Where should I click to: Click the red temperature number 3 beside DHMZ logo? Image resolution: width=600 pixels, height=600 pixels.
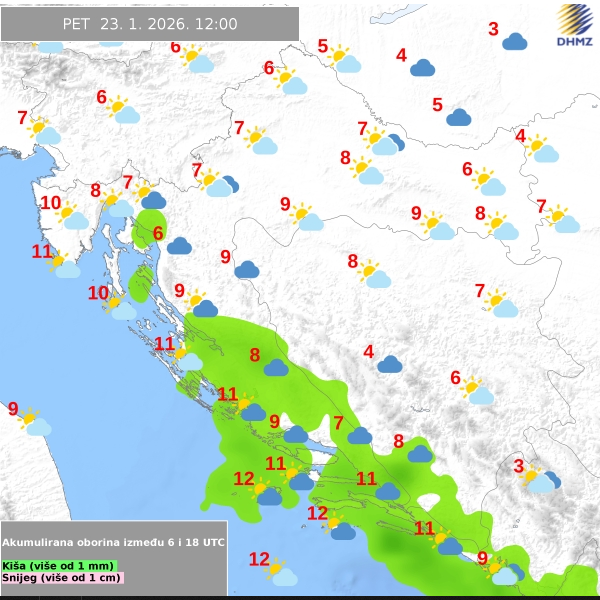(x=493, y=29)
